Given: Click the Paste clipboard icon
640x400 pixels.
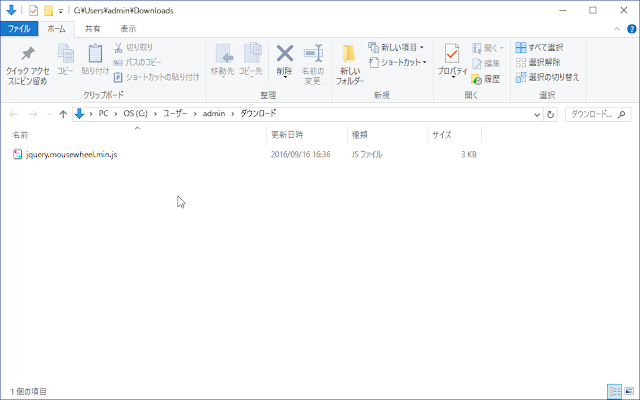Looking at the screenshot, I should (95, 53).
